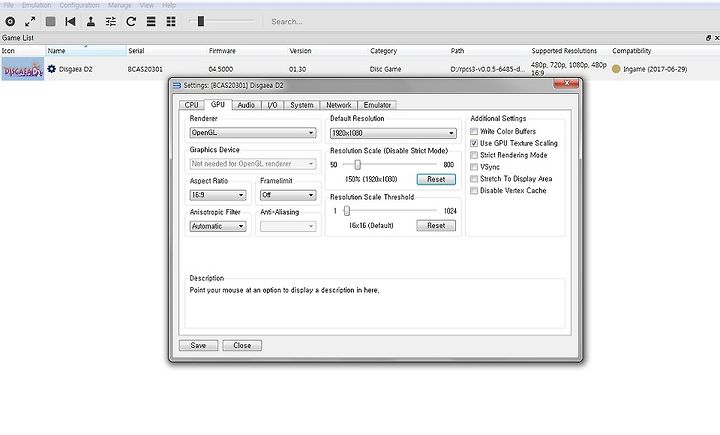Viewport: 720px width, 435px height.
Task: Enable the VSync checkbox
Action: pos(474,167)
